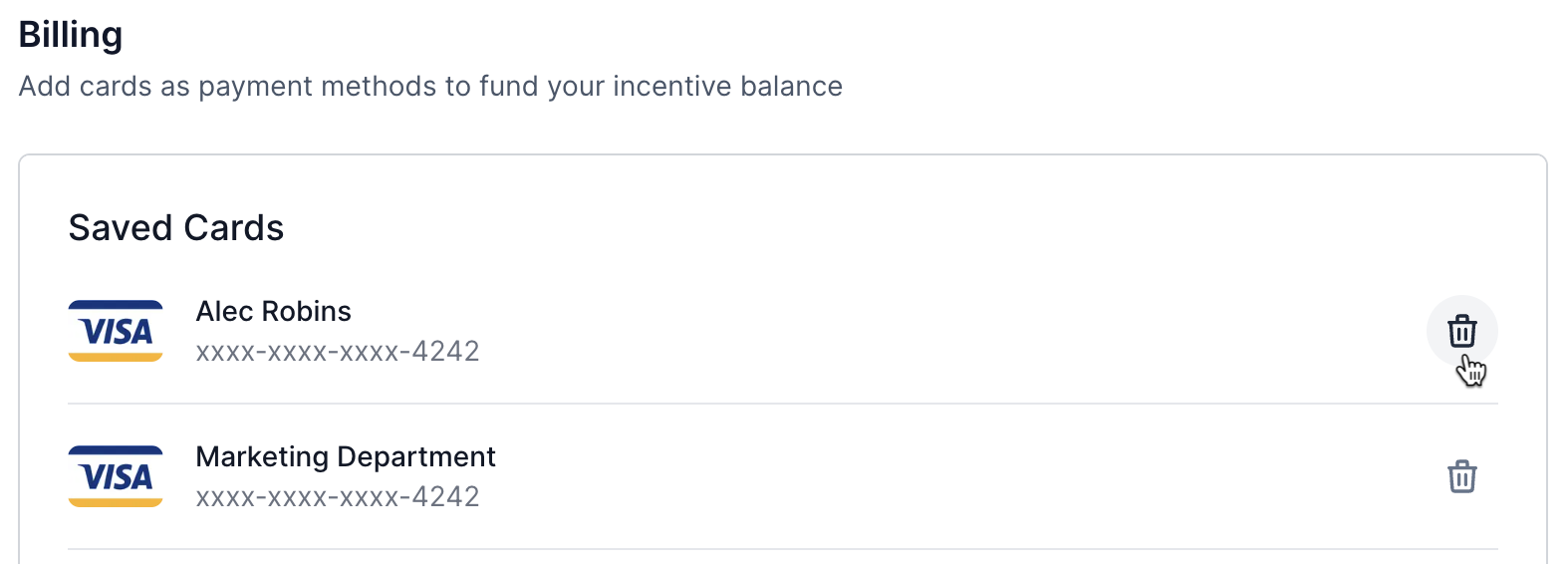Click the first name "Alec"
This screenshot has height=564, width=1568.
[224, 312]
